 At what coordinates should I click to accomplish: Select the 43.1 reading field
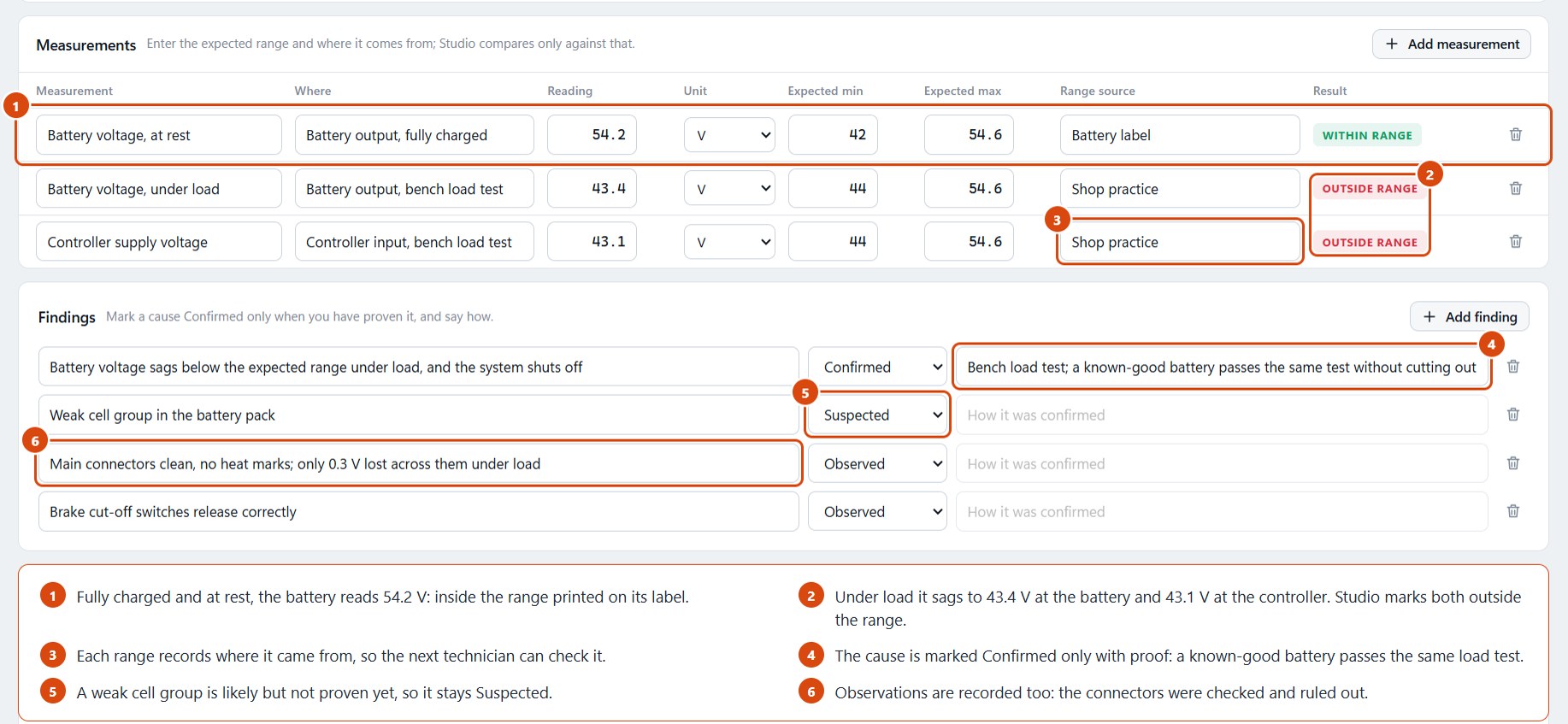592,242
